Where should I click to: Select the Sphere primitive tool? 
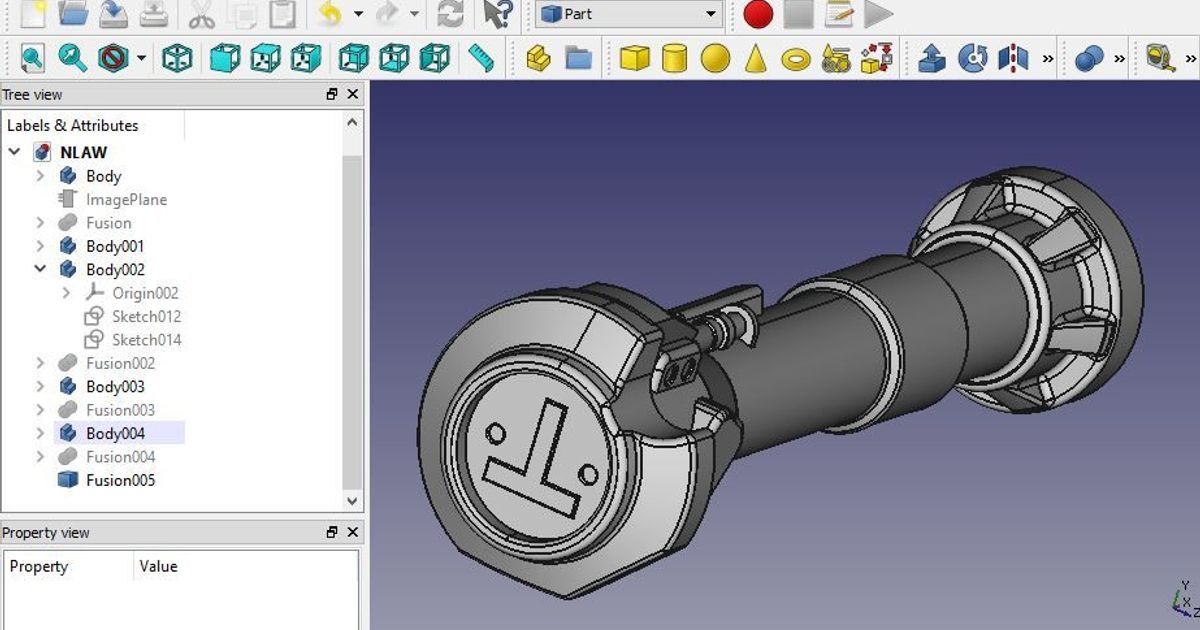[716, 57]
